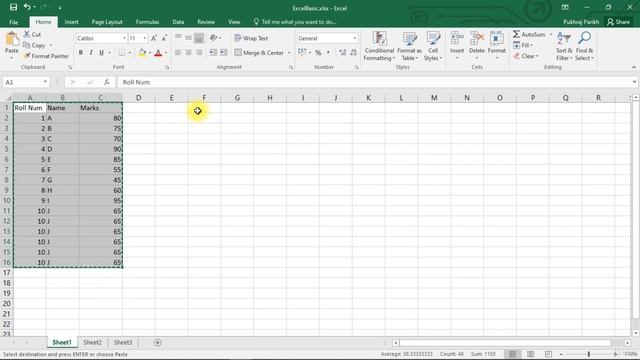Switch to the Sheet2 worksheet tab
The width and height of the screenshot is (640, 360).
pos(92,342)
